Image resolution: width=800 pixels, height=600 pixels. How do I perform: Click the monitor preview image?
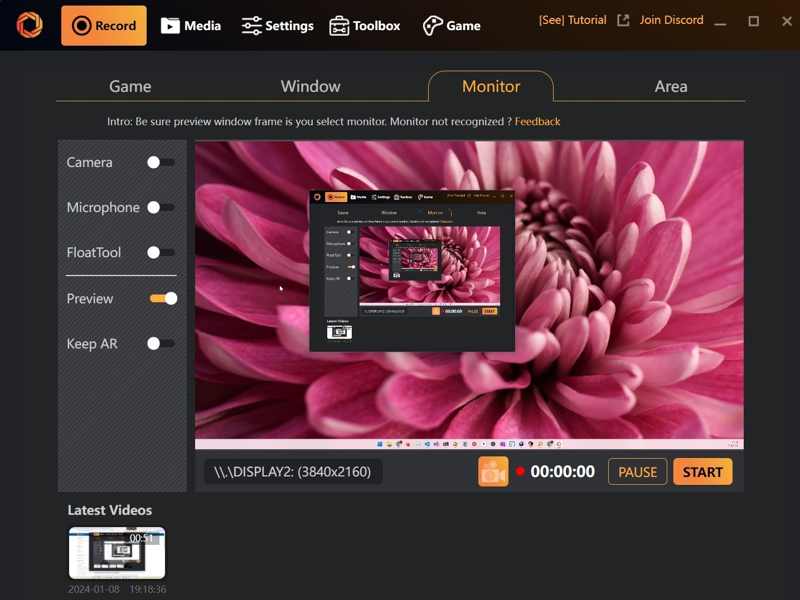[x=469, y=295]
